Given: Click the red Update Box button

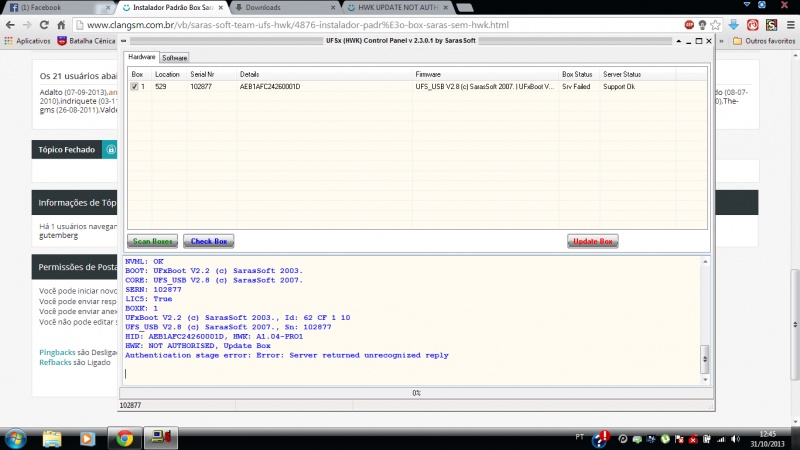Looking at the screenshot, I should 592,241.
